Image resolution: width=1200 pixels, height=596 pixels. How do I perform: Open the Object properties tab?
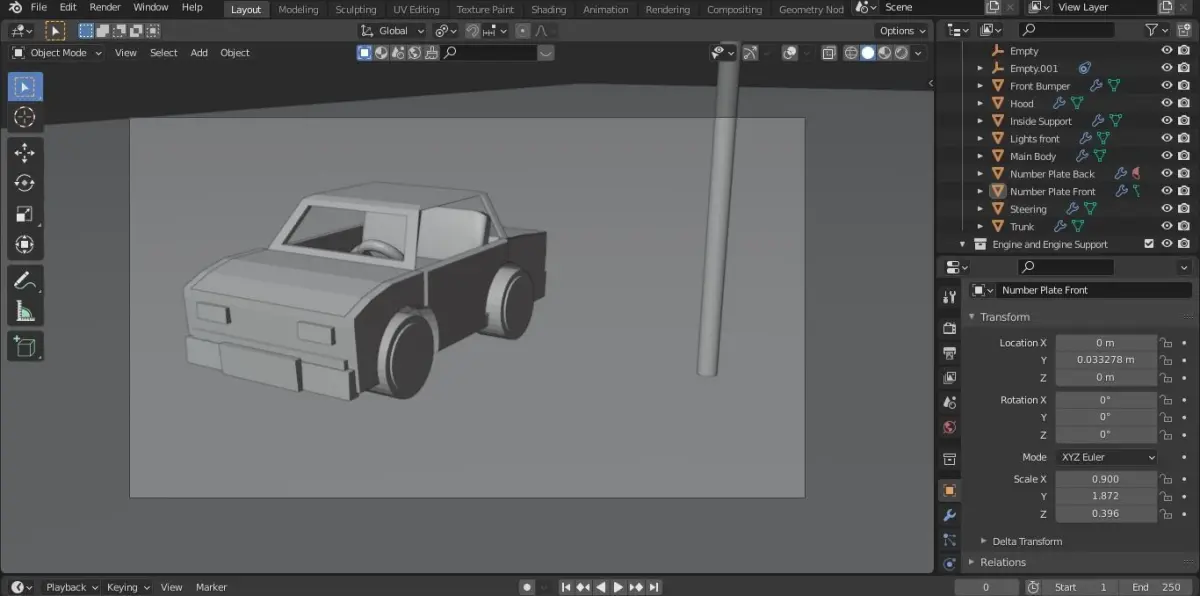pos(949,491)
